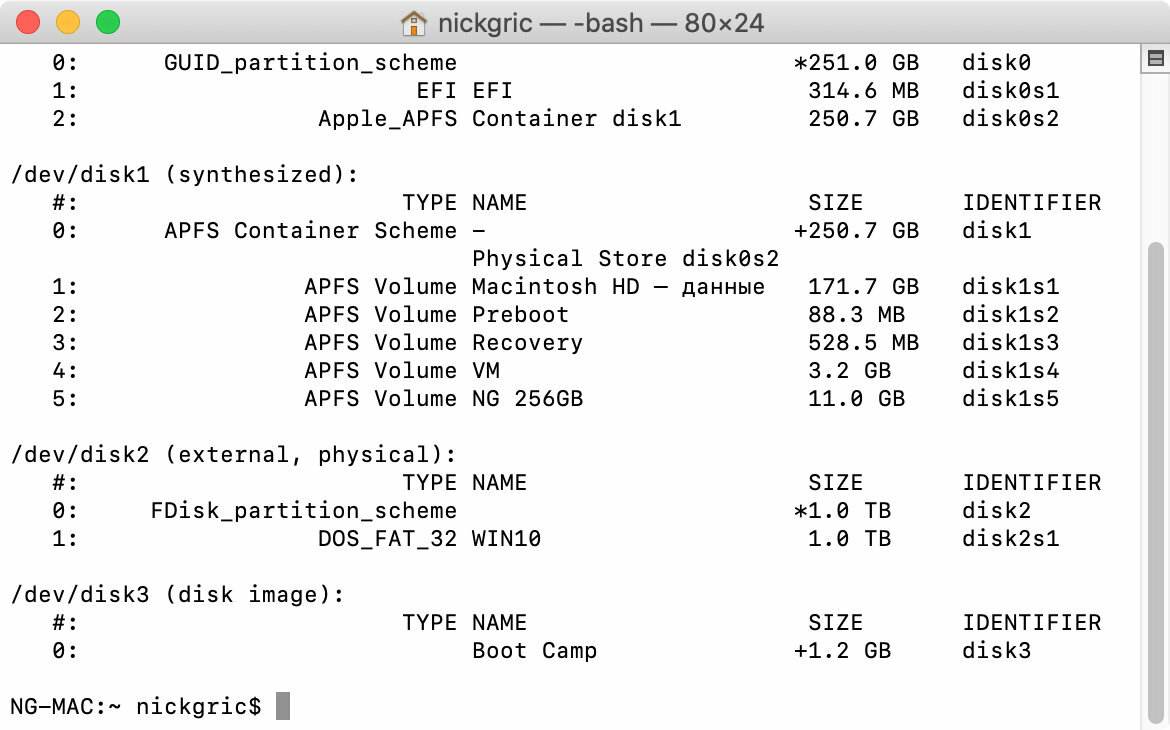Click the 'WIN10' partition name
The image size is (1170, 730).
507,538
